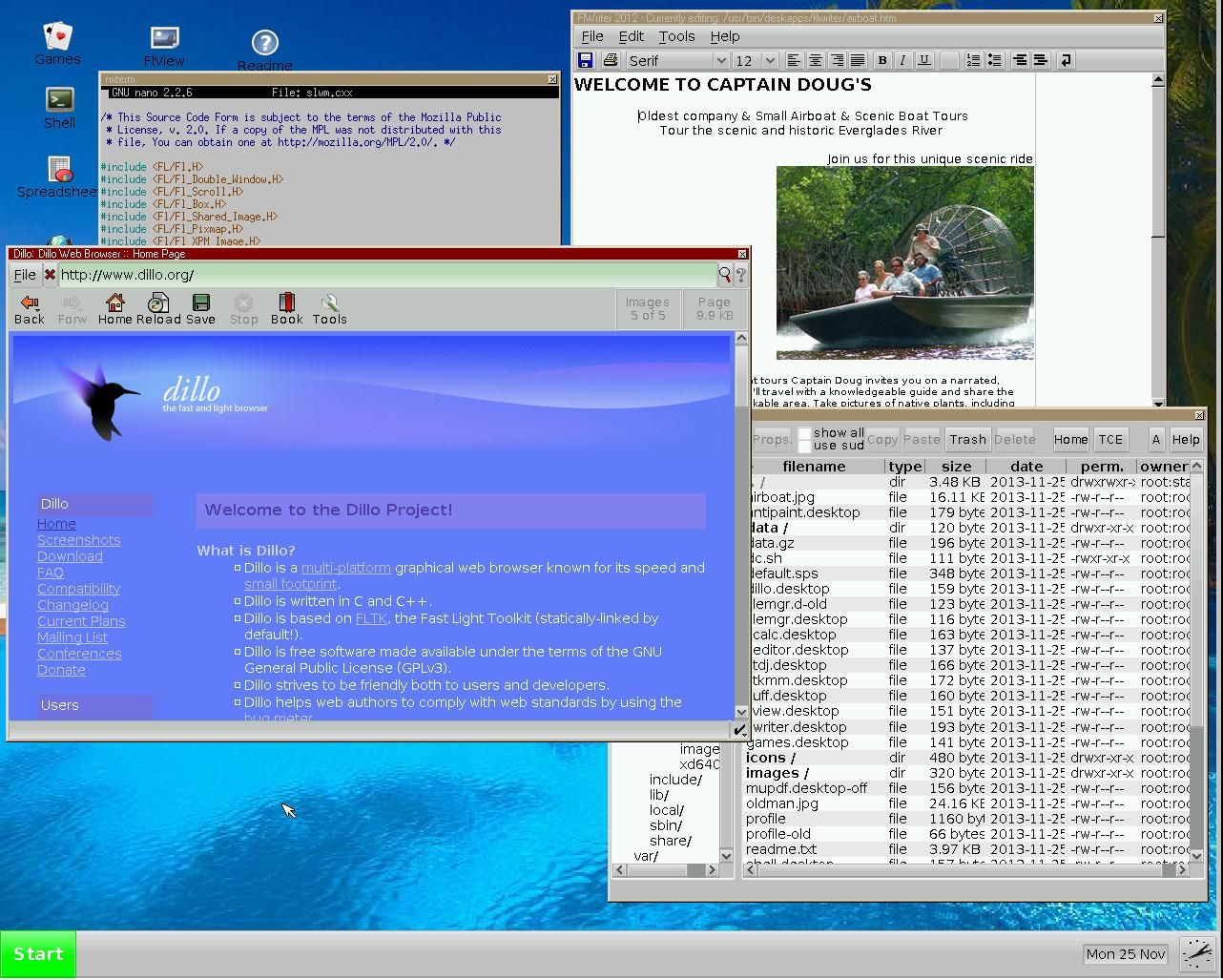Open the Bookmarks in Dillo
1223x980 pixels.
click(x=285, y=308)
